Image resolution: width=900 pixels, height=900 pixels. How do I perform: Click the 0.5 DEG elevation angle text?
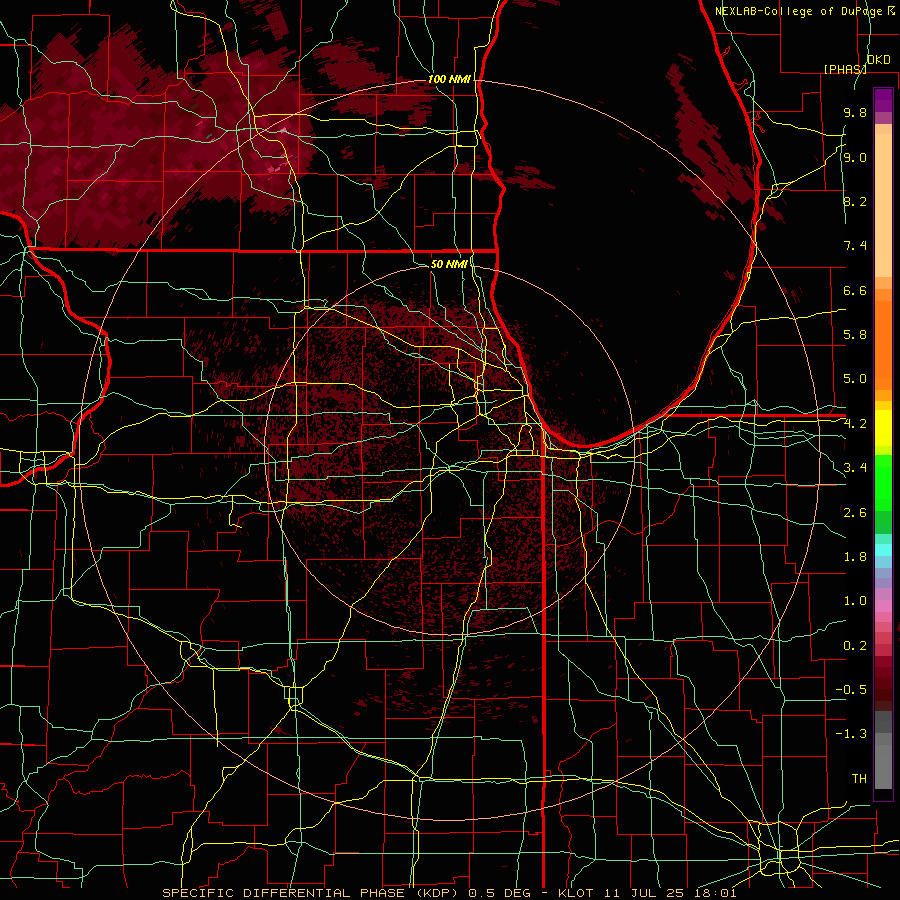pos(500,893)
